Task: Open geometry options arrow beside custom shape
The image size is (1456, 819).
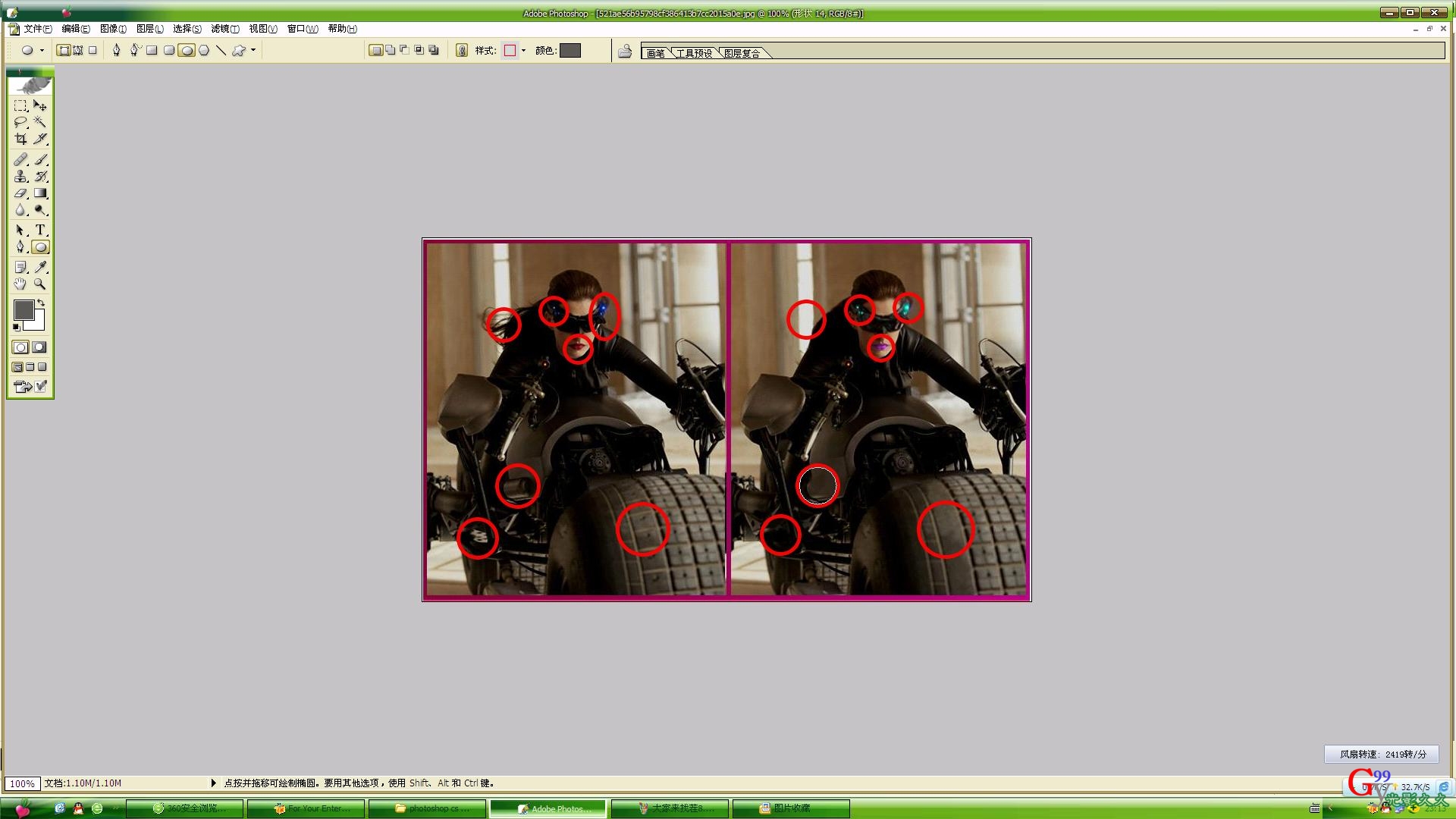Action: click(253, 51)
